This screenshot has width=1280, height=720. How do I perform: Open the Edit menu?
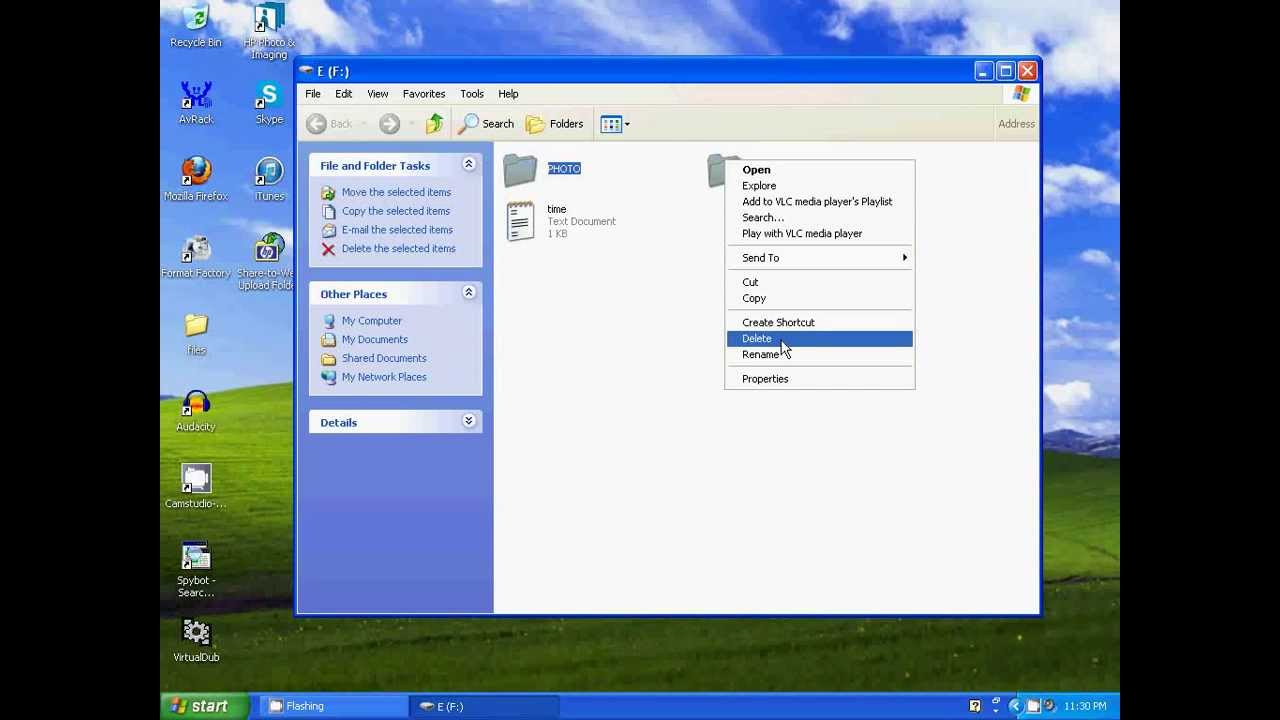pos(343,94)
